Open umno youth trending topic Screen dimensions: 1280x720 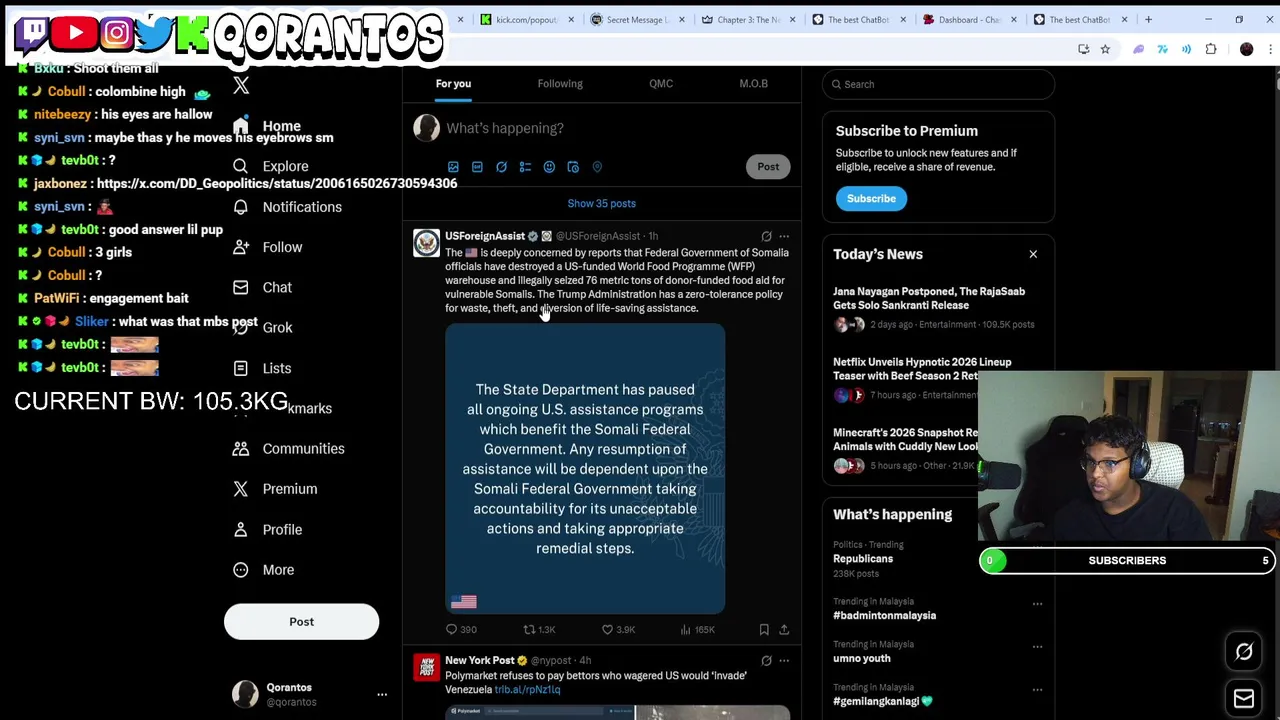(x=861, y=659)
